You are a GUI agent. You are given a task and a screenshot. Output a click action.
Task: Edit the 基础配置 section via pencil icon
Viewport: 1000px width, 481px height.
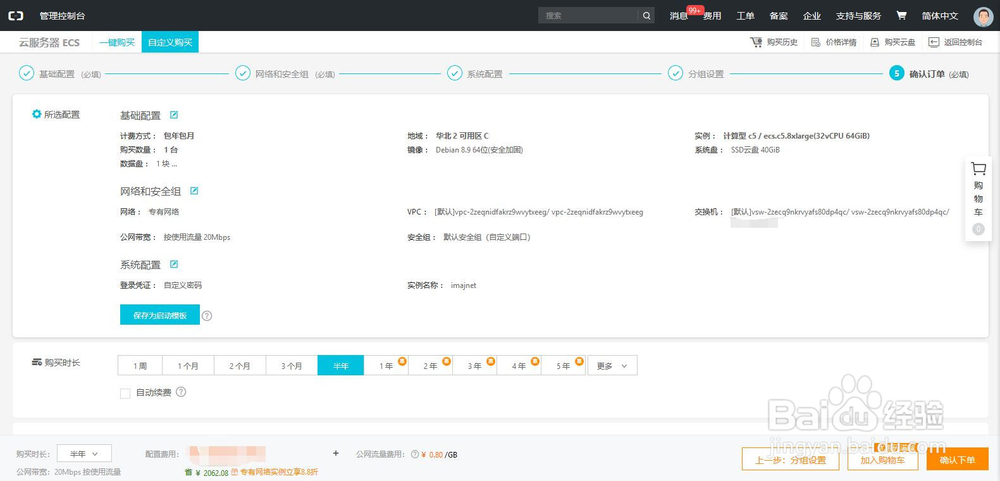173,115
